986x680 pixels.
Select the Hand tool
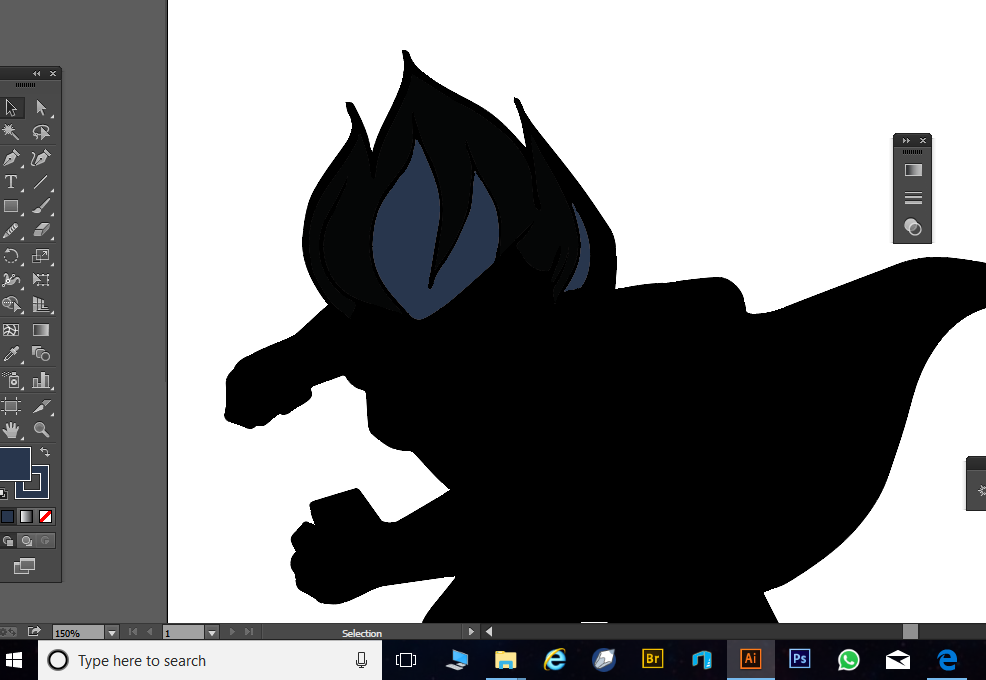pyautogui.click(x=11, y=430)
